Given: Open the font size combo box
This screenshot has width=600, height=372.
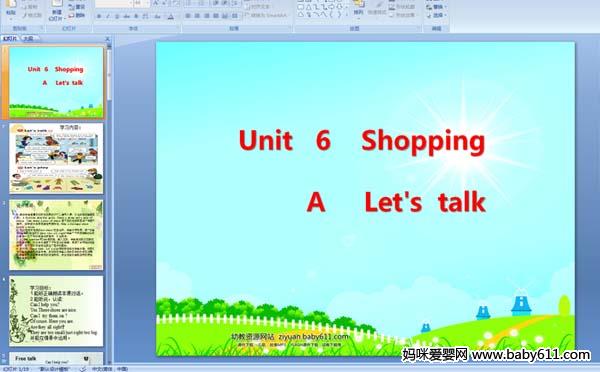Looking at the screenshot, I should [x=141, y=3].
